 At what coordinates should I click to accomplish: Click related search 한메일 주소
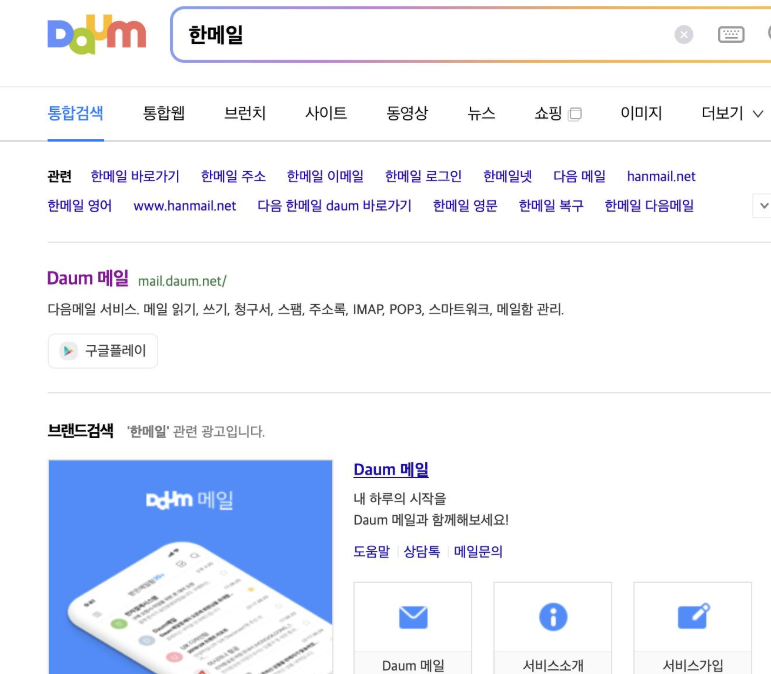click(x=233, y=176)
